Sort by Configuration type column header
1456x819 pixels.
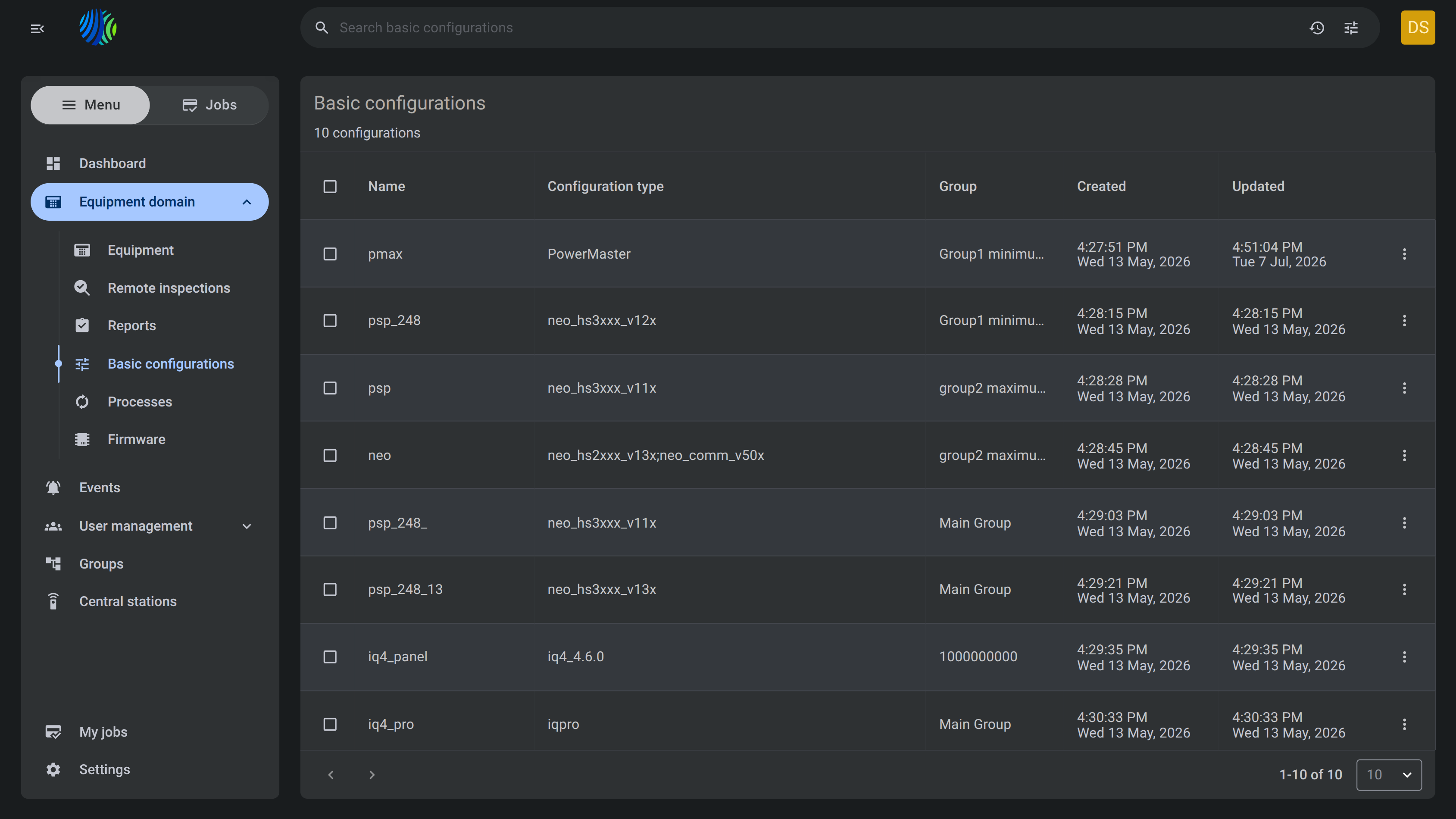click(x=605, y=187)
